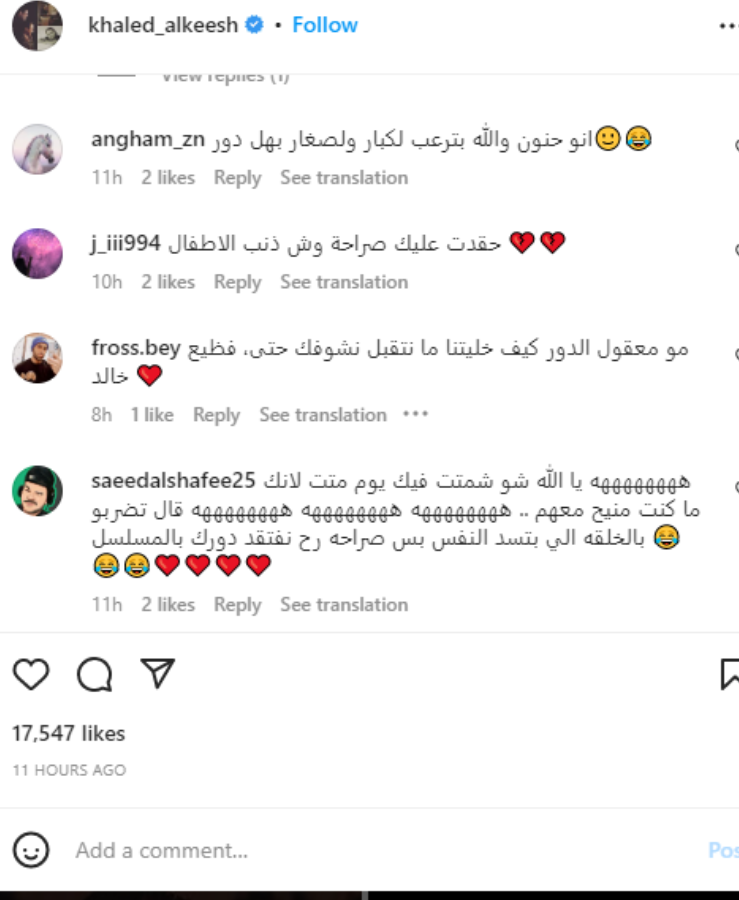
Task: Save post with the bookmark icon
Action: (x=729, y=674)
